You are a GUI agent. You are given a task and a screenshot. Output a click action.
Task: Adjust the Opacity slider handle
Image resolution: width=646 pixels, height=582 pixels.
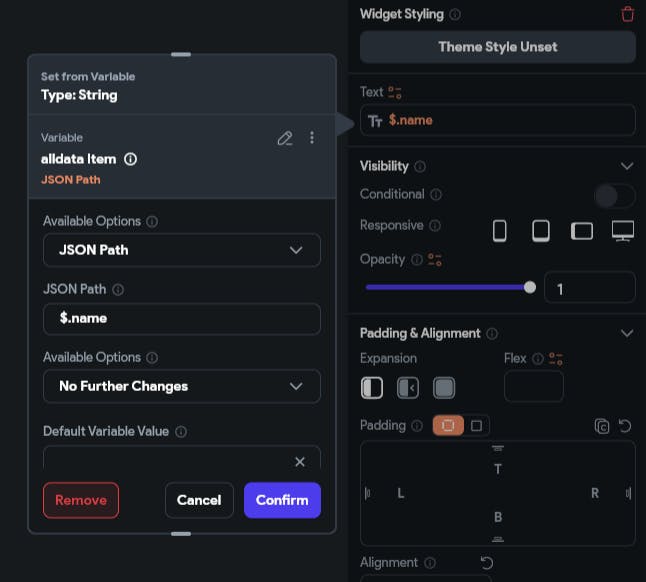click(530, 287)
